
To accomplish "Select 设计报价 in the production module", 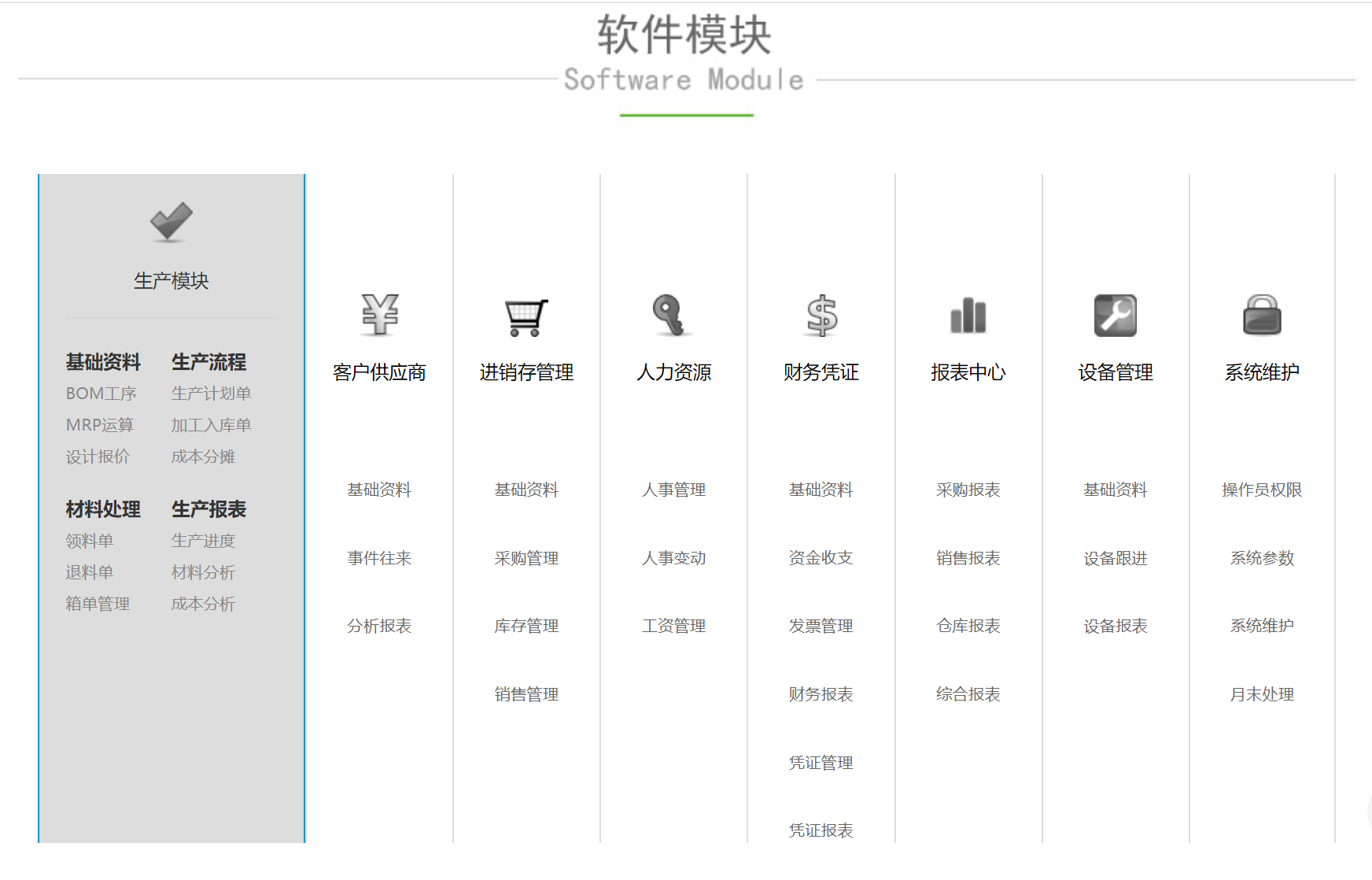I will (98, 457).
